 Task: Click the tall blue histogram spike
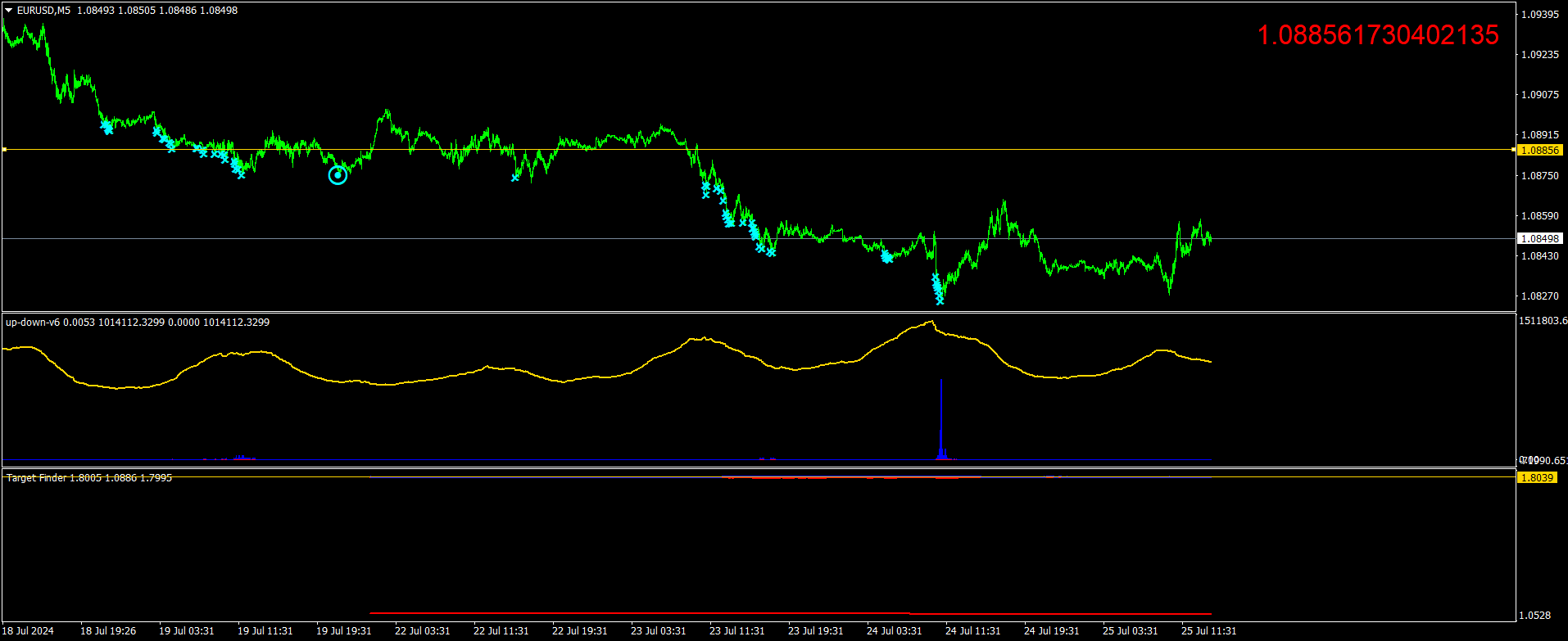(941, 418)
